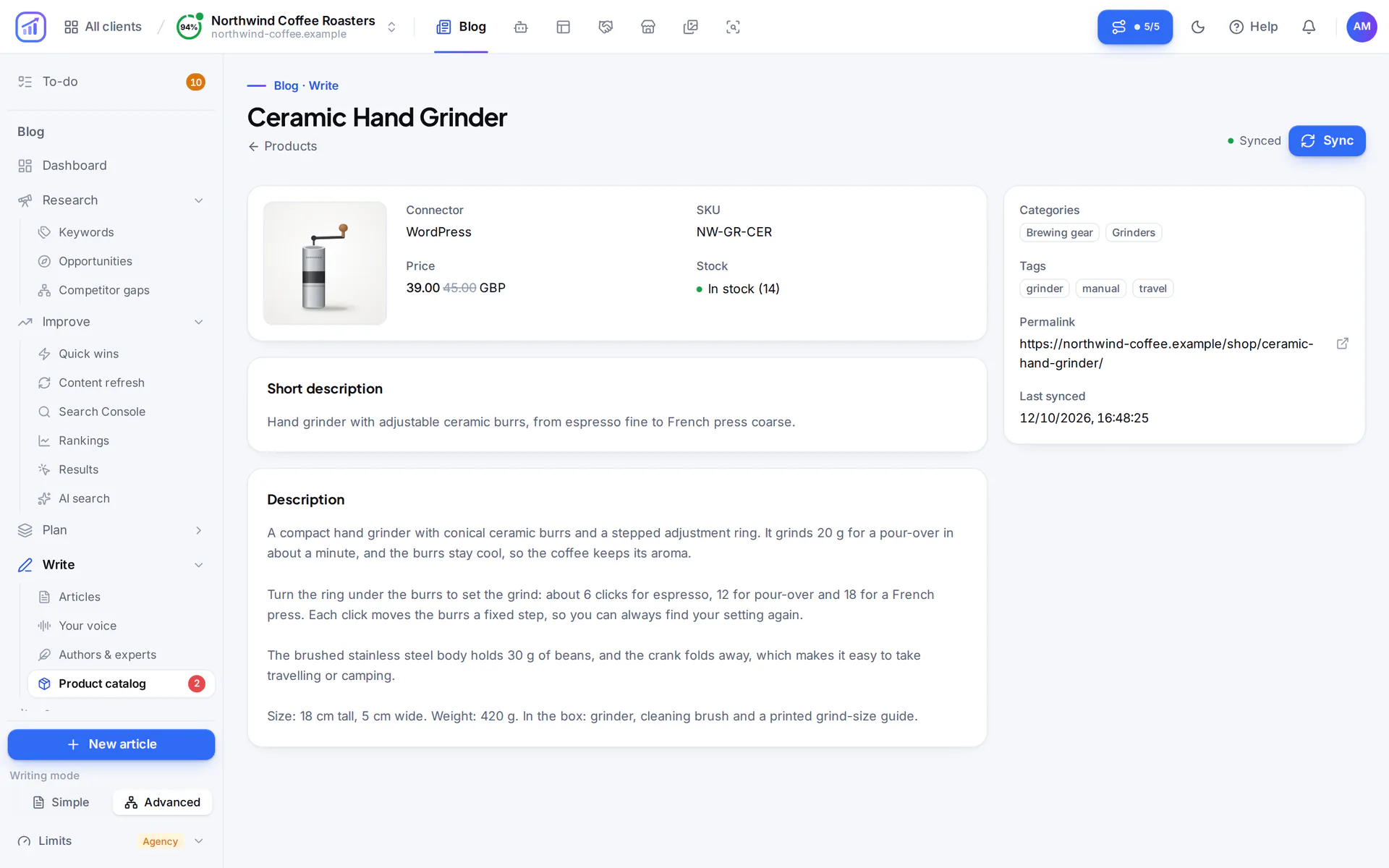The height and width of the screenshot is (868, 1389).
Task: Open the notifications bell
Action: (x=1309, y=27)
